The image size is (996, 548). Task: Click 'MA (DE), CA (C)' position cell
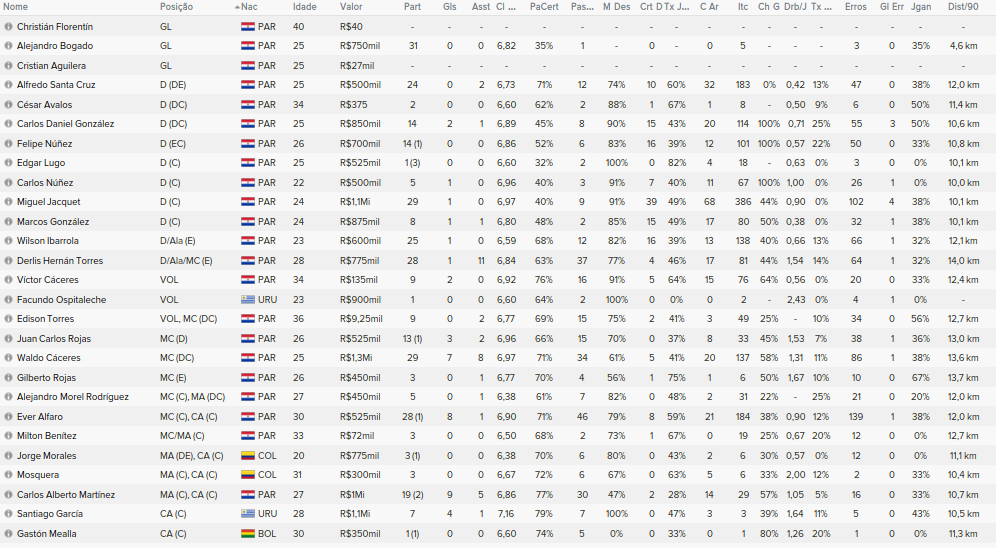point(192,455)
